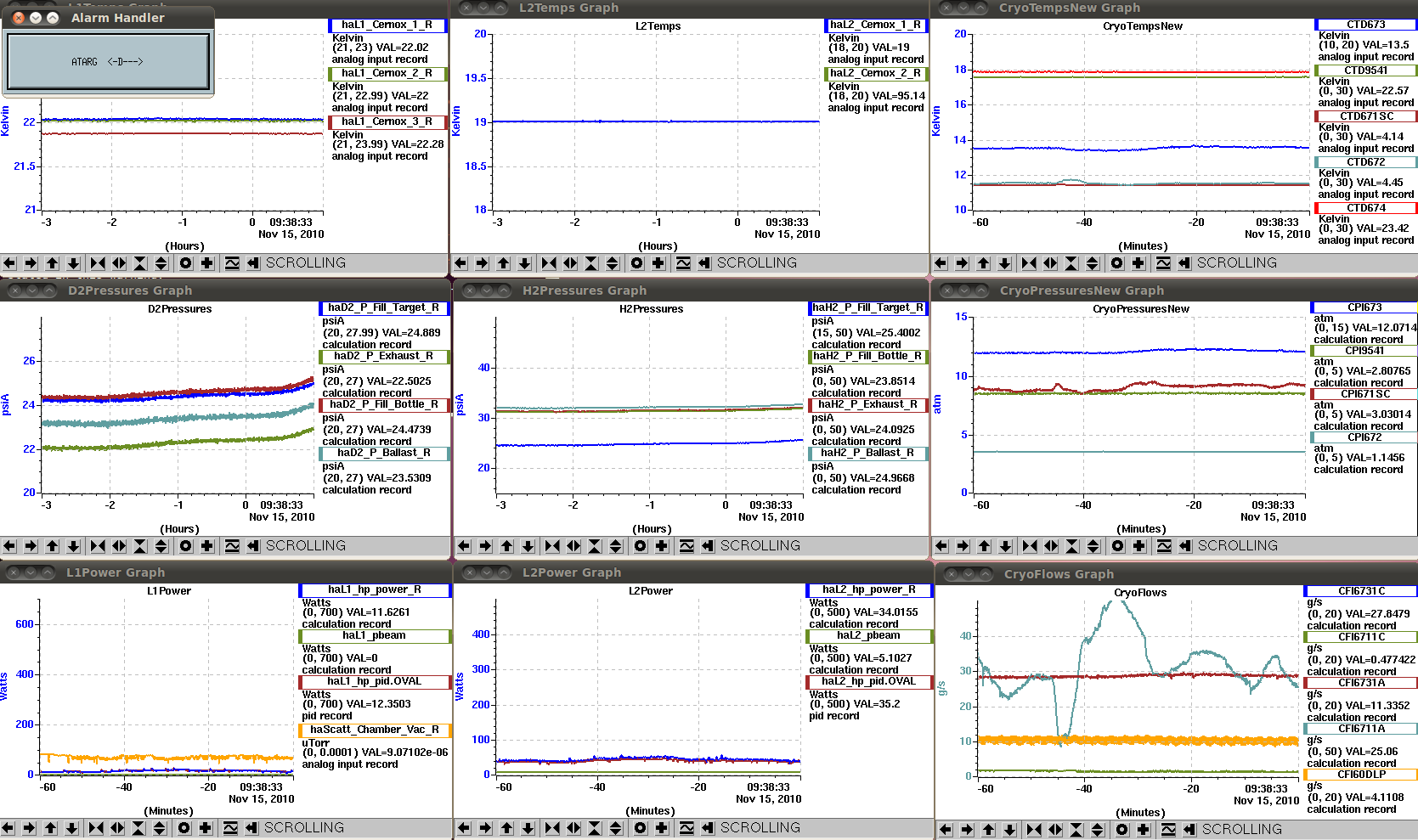Click the SCROLLING status in L2Temps toolbar
Screen dimensions: 1418x840
tap(757, 263)
